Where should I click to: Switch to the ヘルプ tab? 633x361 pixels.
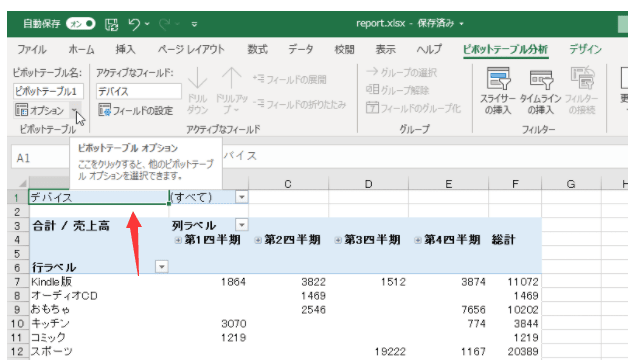(429, 50)
